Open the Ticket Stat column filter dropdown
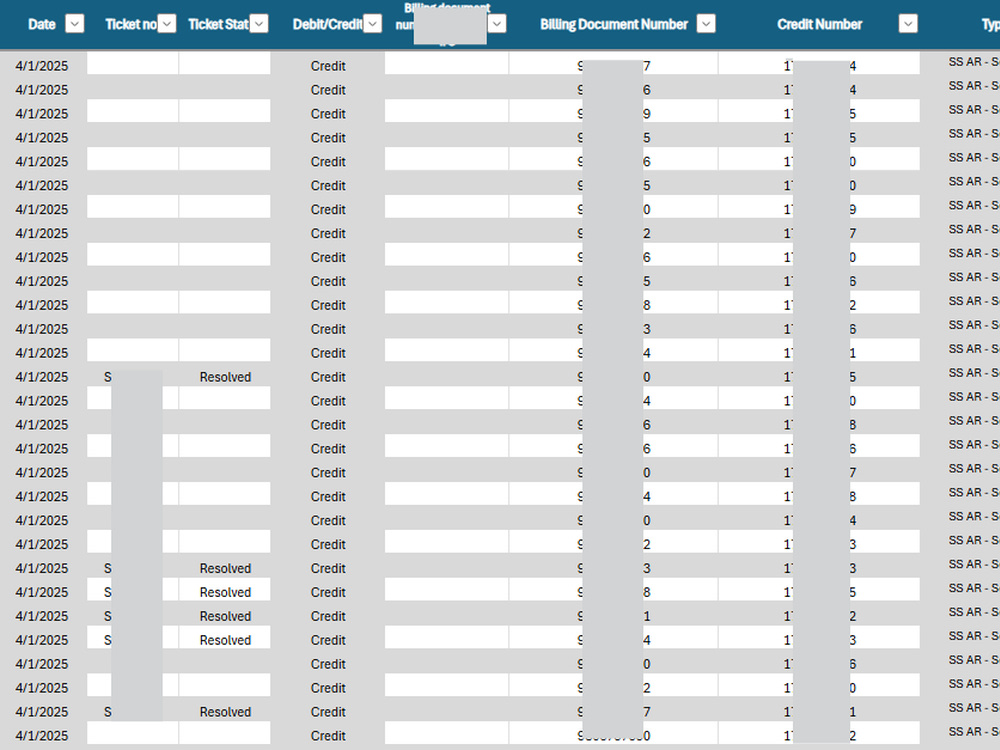The image size is (1000, 750). (258, 24)
